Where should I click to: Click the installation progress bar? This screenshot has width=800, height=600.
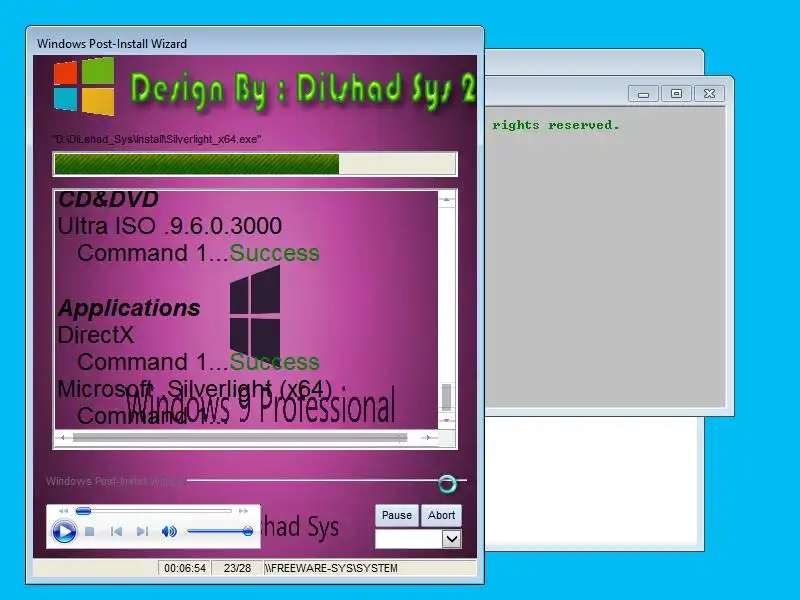[x=255, y=164]
